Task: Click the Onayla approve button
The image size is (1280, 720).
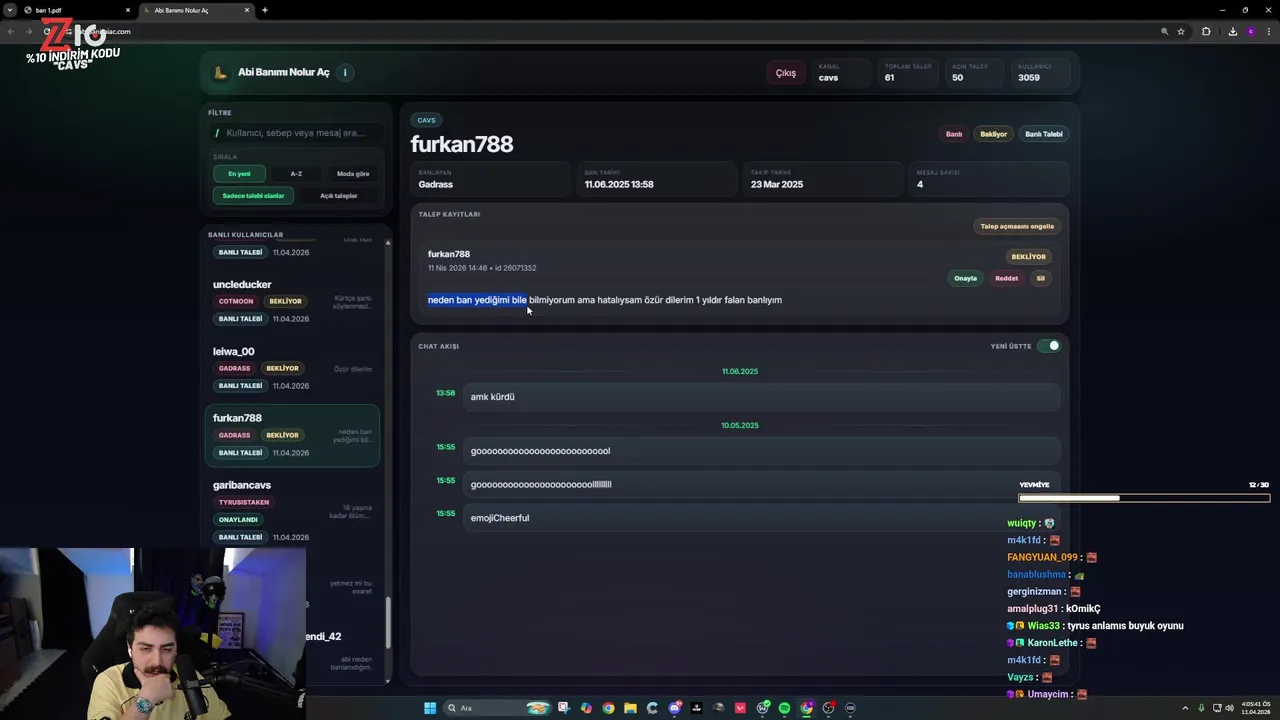Action: 965,278
